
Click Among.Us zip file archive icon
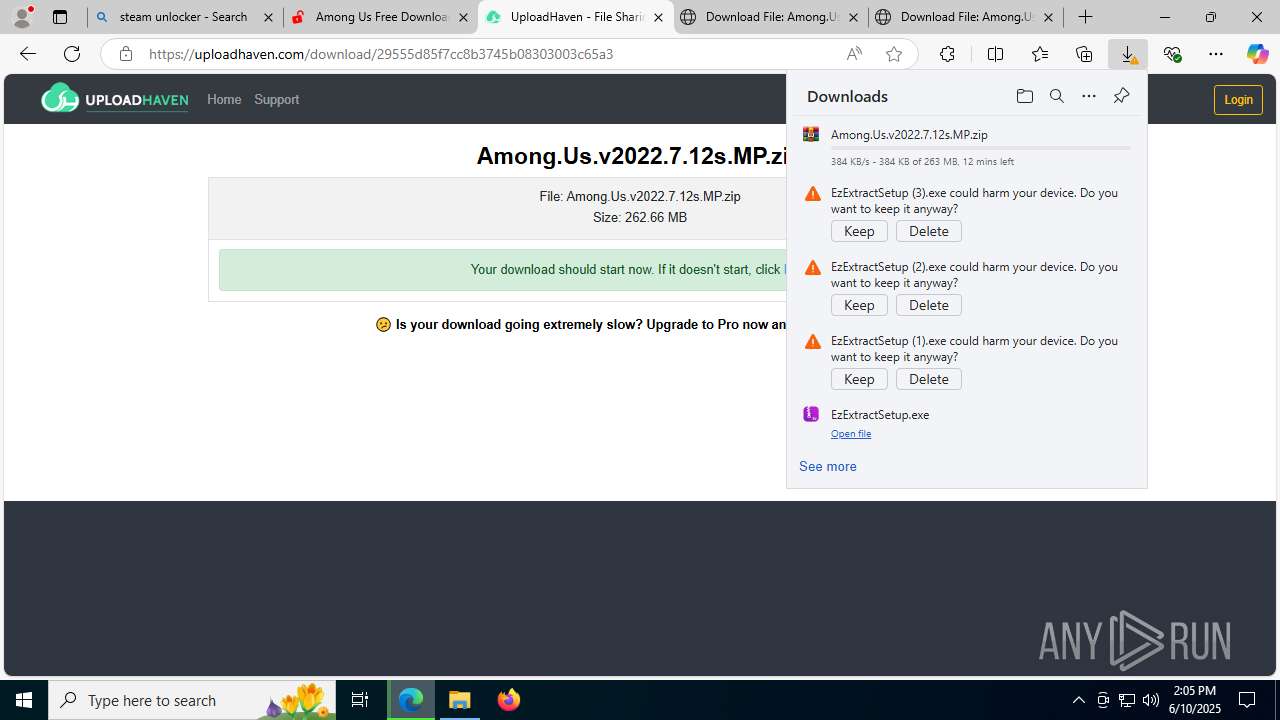811,134
